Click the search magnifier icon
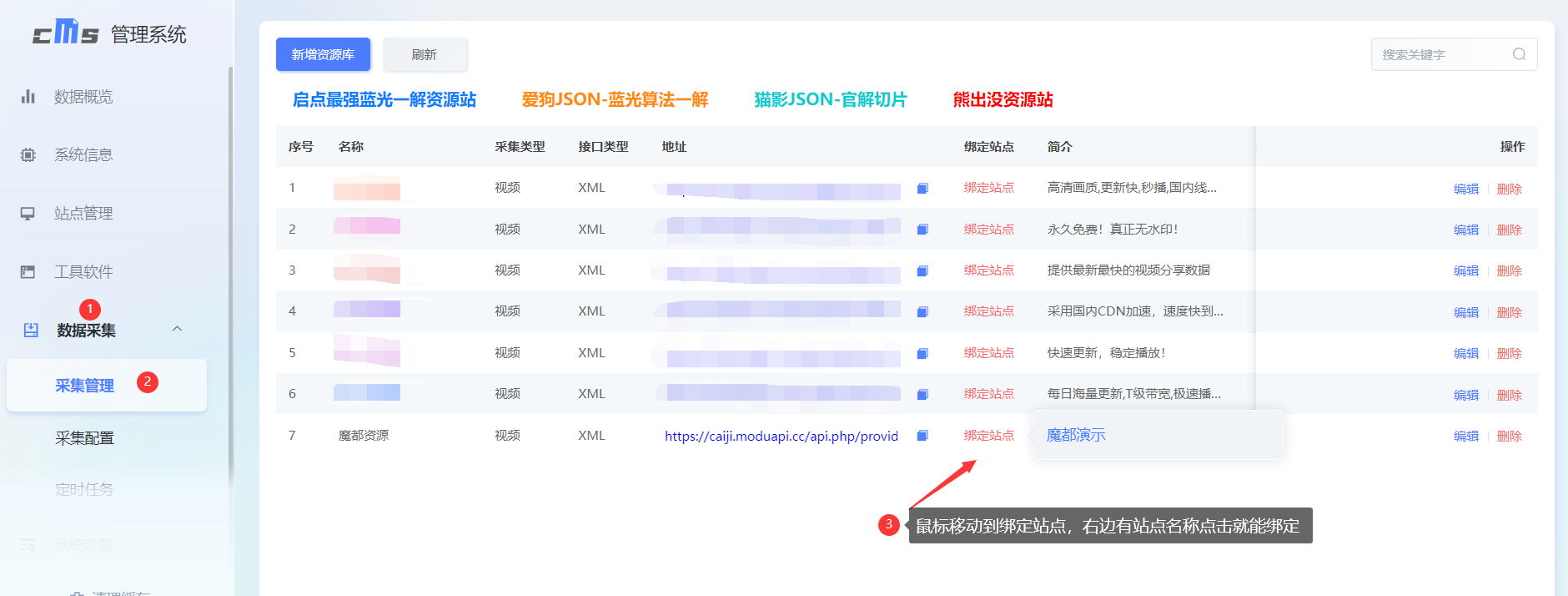The image size is (1568, 596). pos(1519,54)
